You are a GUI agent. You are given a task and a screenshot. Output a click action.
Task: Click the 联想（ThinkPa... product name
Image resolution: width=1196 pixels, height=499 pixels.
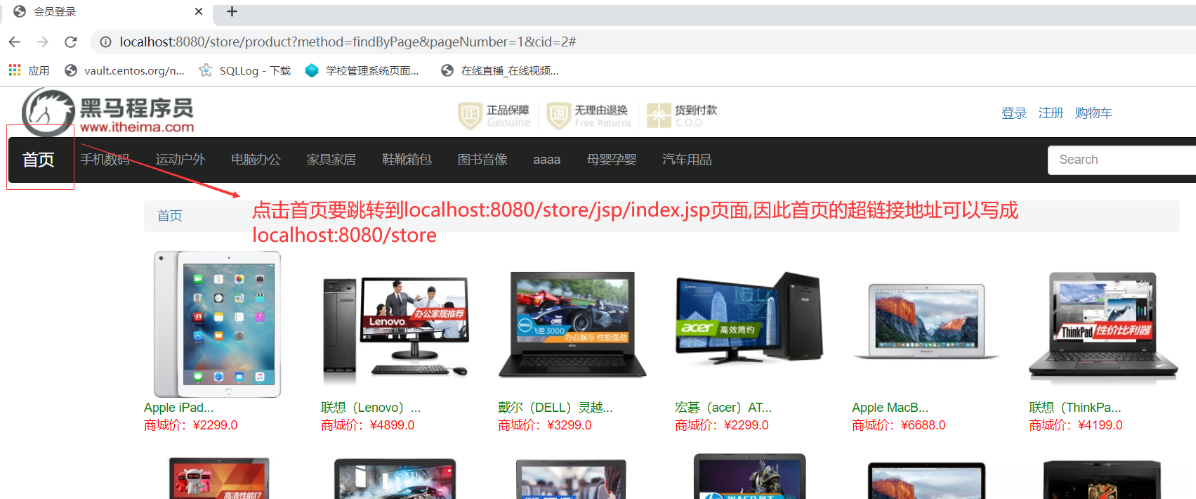(1075, 407)
